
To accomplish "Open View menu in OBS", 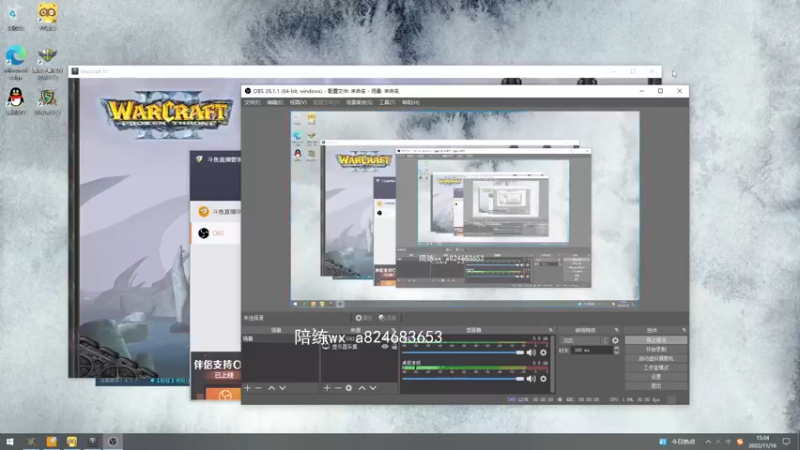I will pos(298,103).
